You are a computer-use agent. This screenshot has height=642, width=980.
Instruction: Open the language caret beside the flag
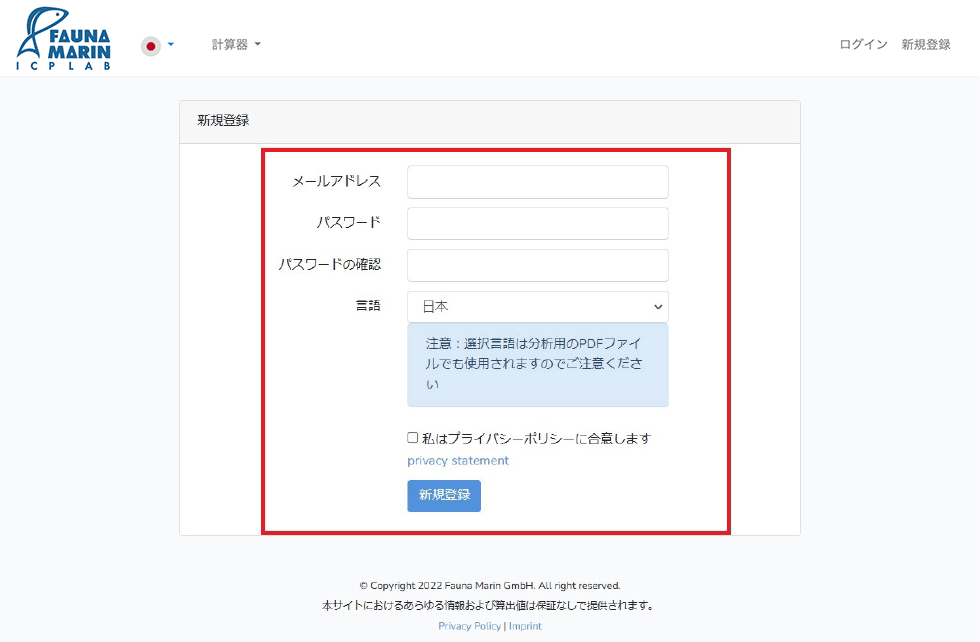tap(171, 45)
